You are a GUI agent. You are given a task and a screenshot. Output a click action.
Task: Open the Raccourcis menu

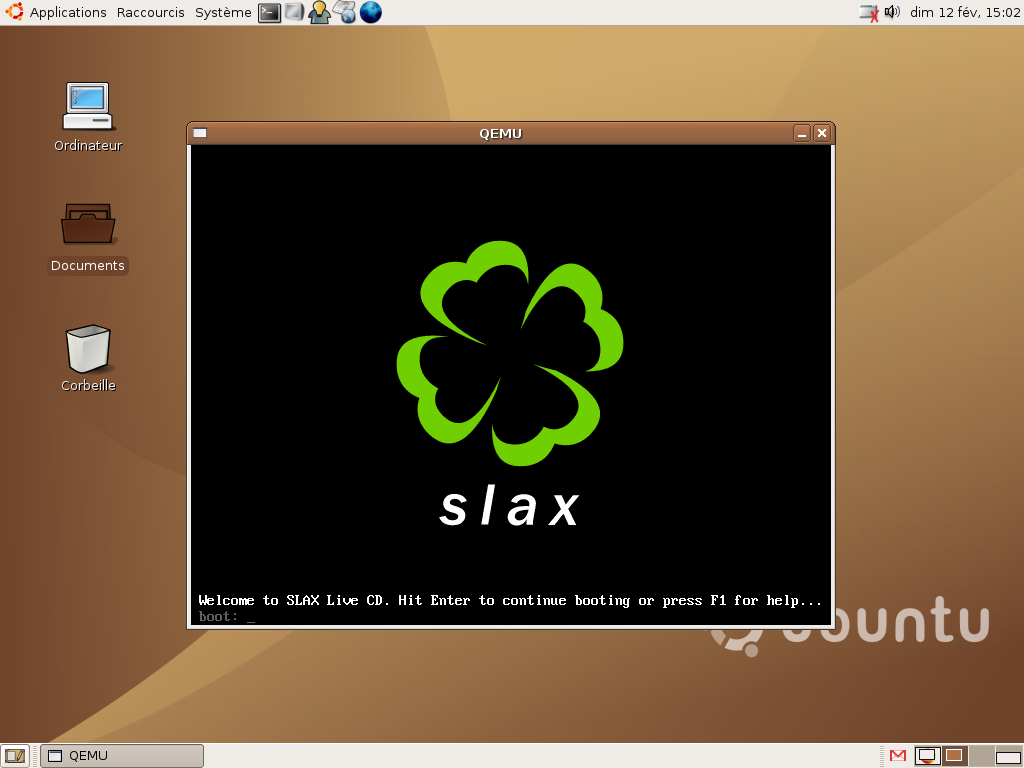pyautogui.click(x=150, y=12)
